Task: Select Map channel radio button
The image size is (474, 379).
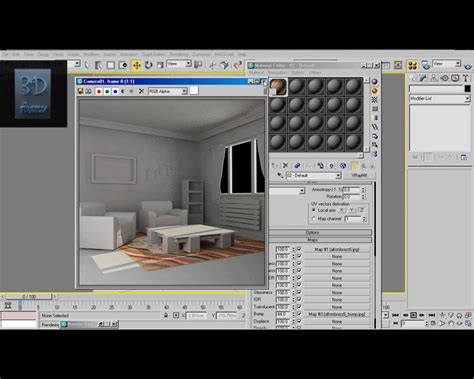Action: (x=314, y=219)
